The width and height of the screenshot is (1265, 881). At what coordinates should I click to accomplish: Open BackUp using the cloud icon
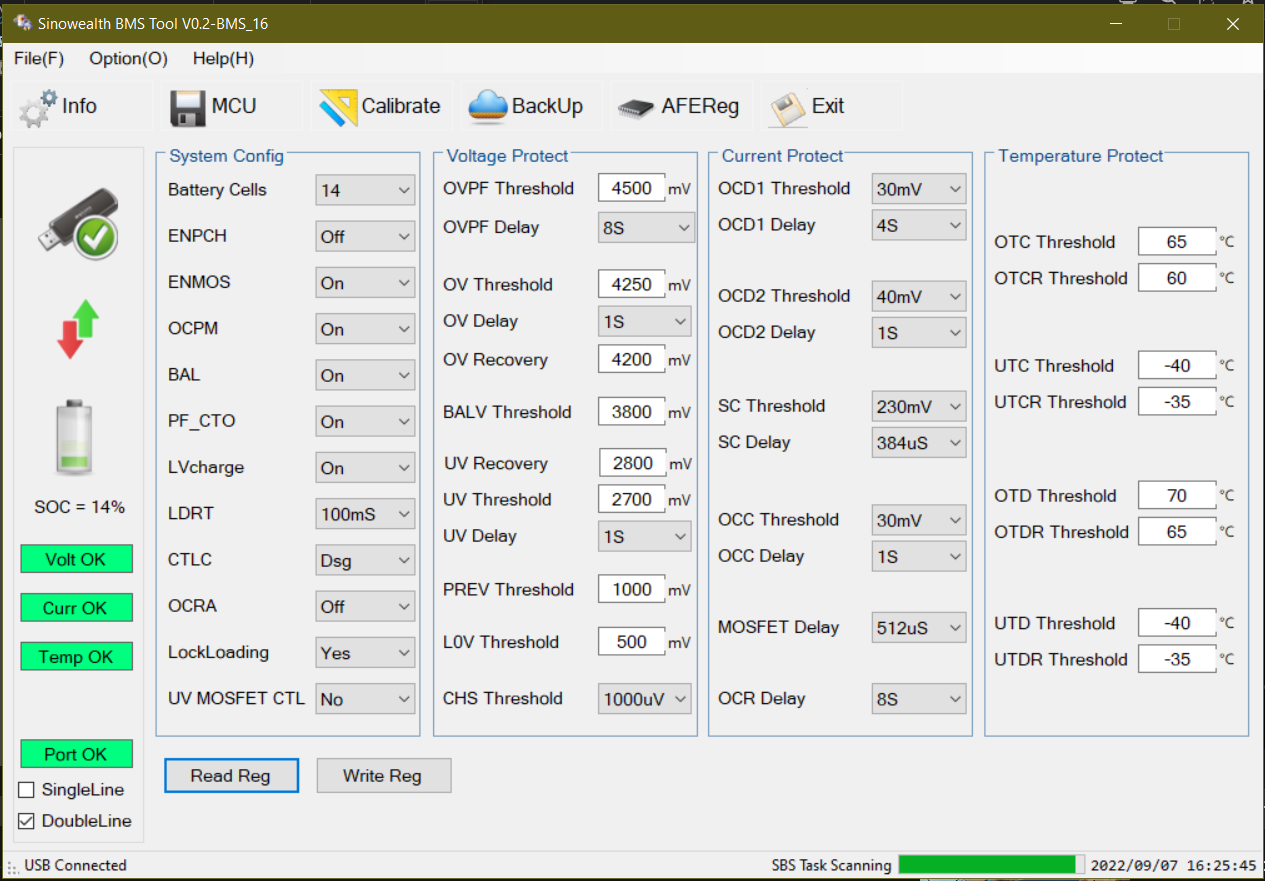(x=487, y=106)
